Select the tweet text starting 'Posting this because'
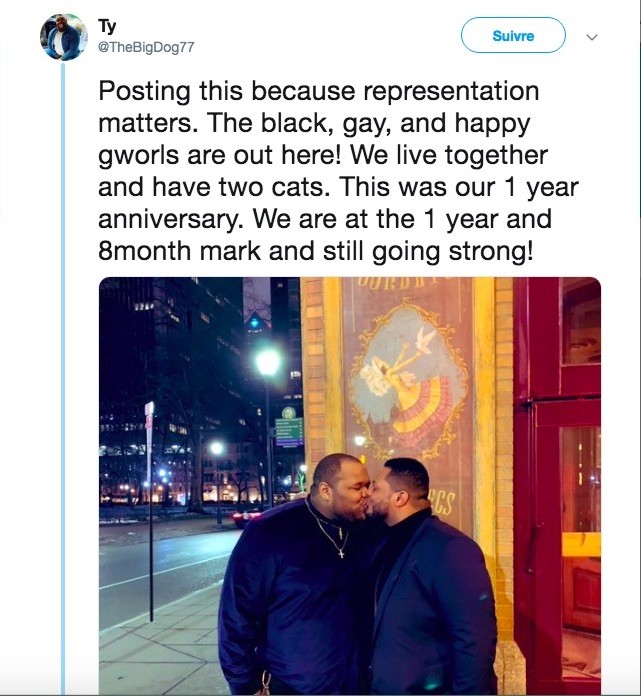 [338, 171]
